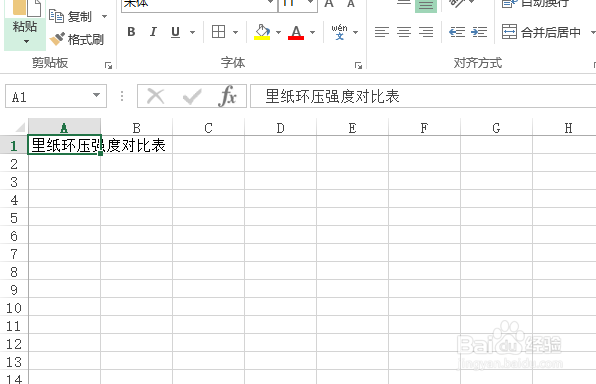596x384 pixels.
Task: Select column B header
Action: (136, 128)
